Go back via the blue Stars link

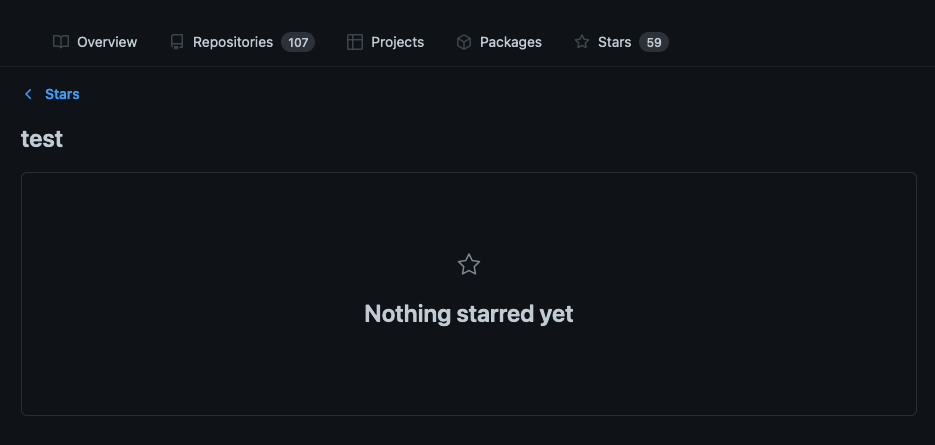[62, 94]
